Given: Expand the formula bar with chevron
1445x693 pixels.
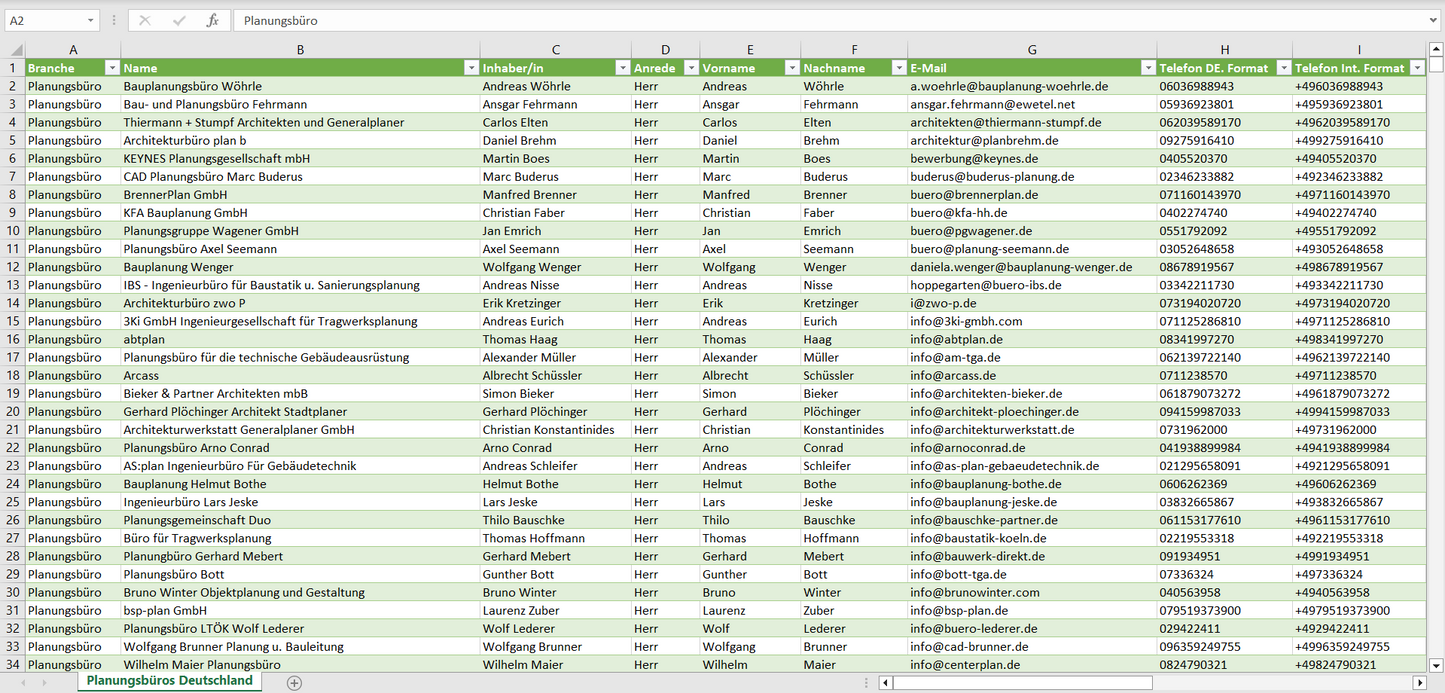Looking at the screenshot, I should click(x=1434, y=20).
